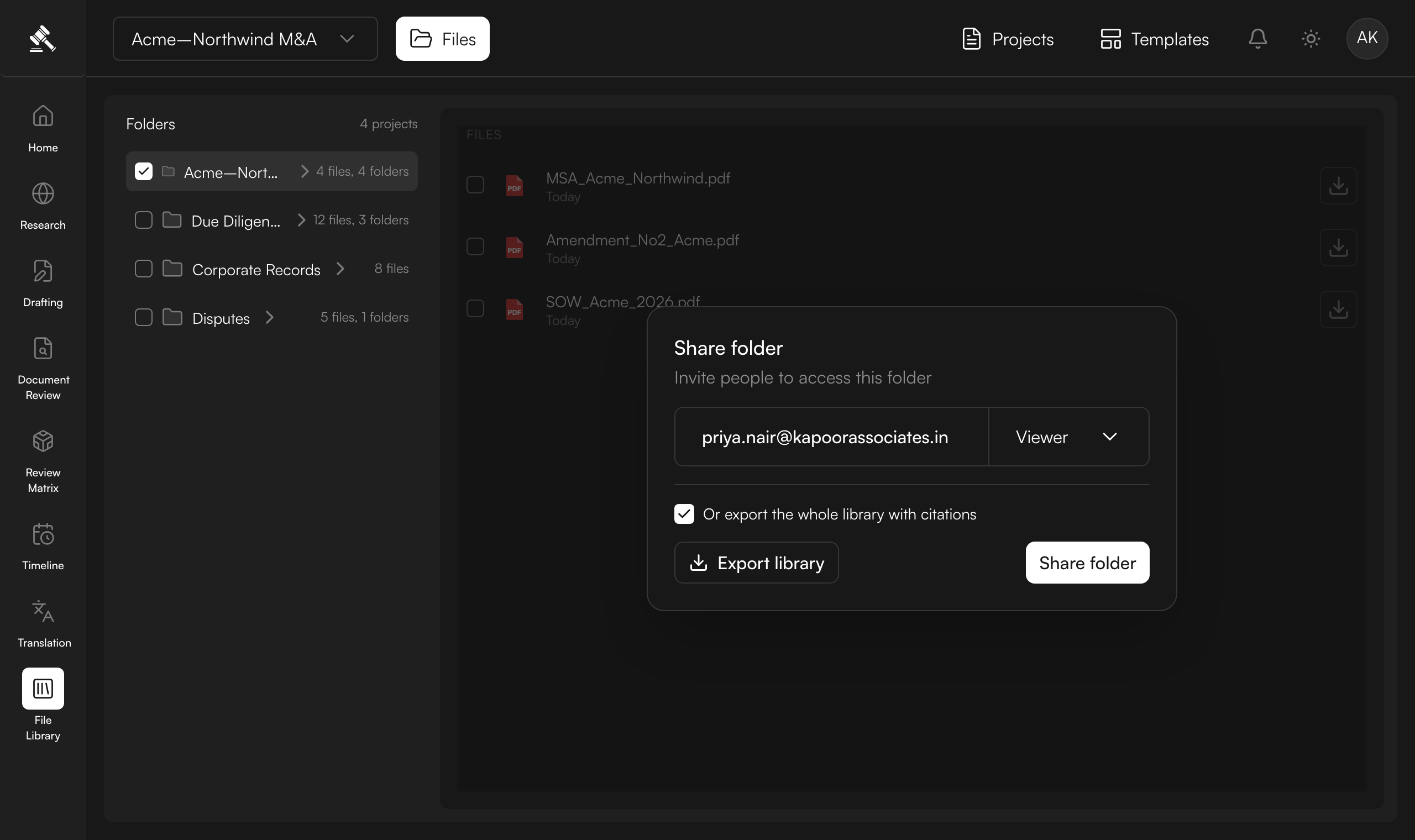
Task: Click the Corporate Records folder icon
Action: (172, 268)
